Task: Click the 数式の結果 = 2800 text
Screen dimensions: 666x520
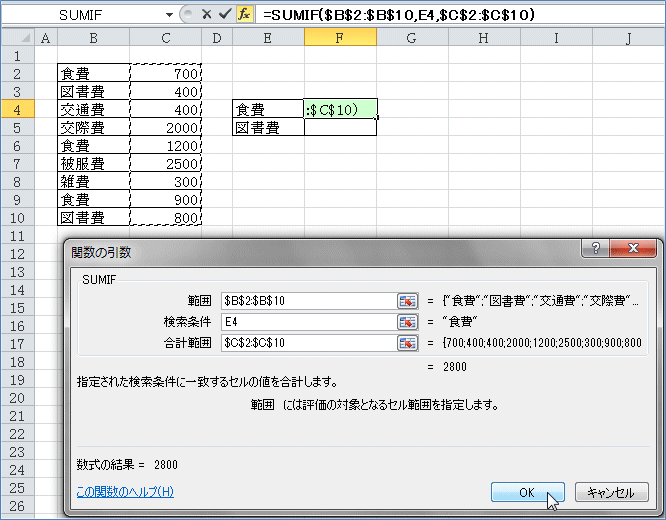Action: (127, 464)
